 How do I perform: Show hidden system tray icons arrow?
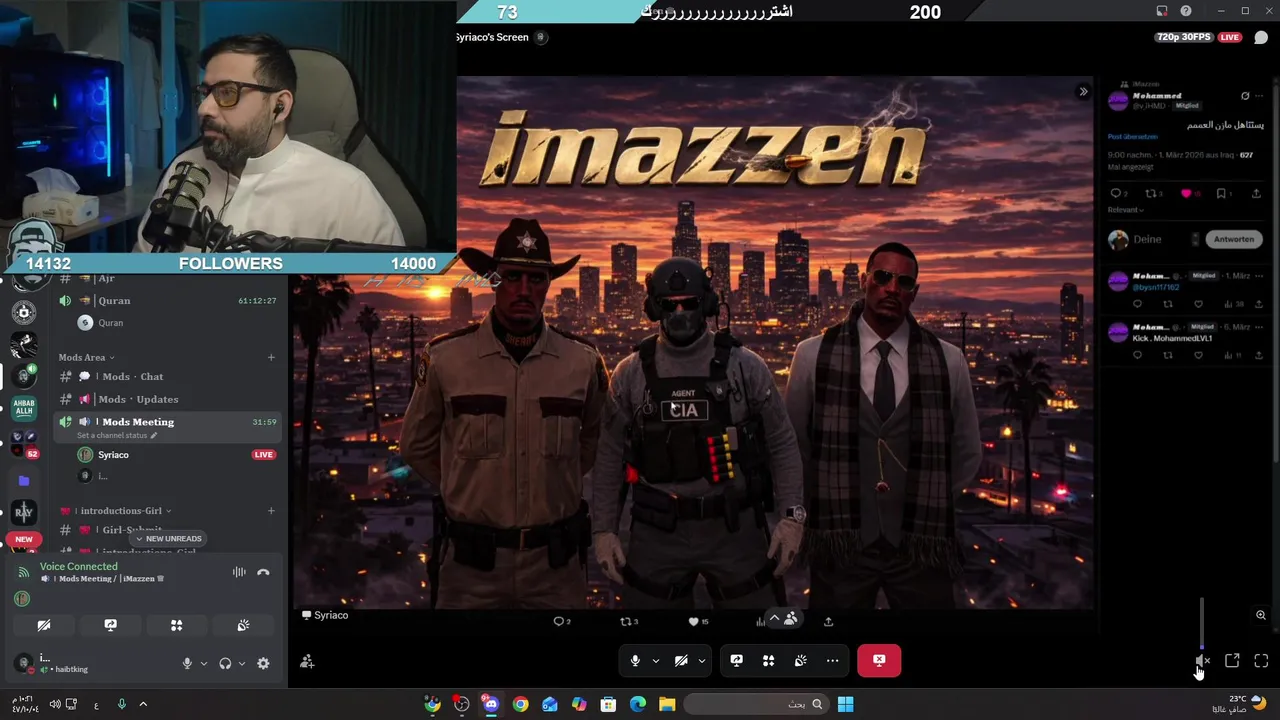click(x=143, y=704)
